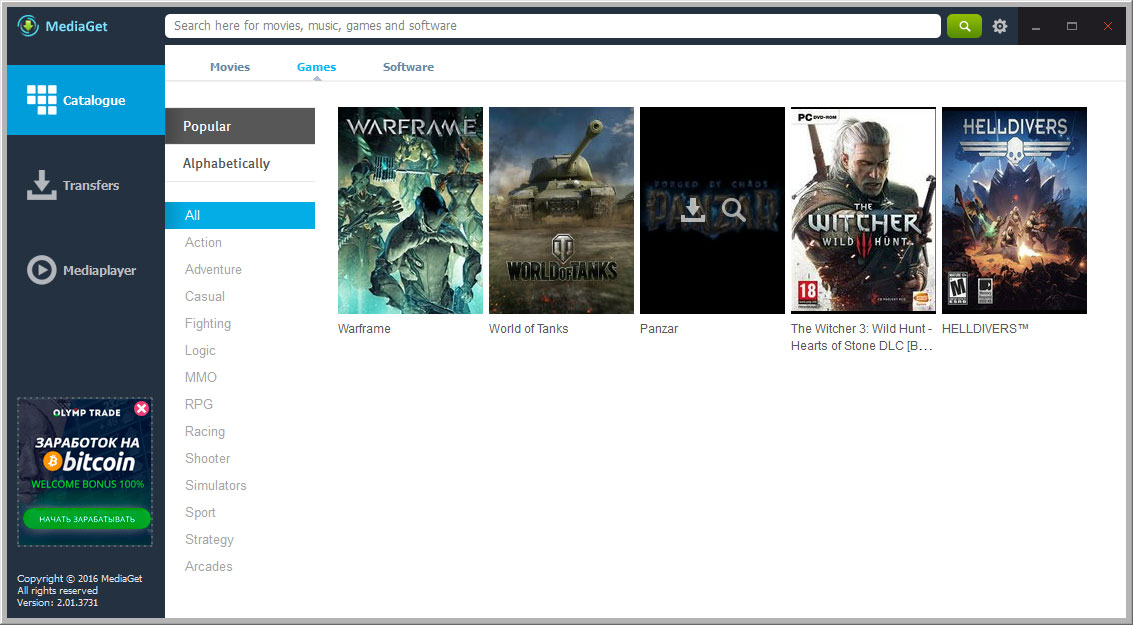Click the Warframe title text
The width and height of the screenshot is (1133, 625).
tap(364, 329)
